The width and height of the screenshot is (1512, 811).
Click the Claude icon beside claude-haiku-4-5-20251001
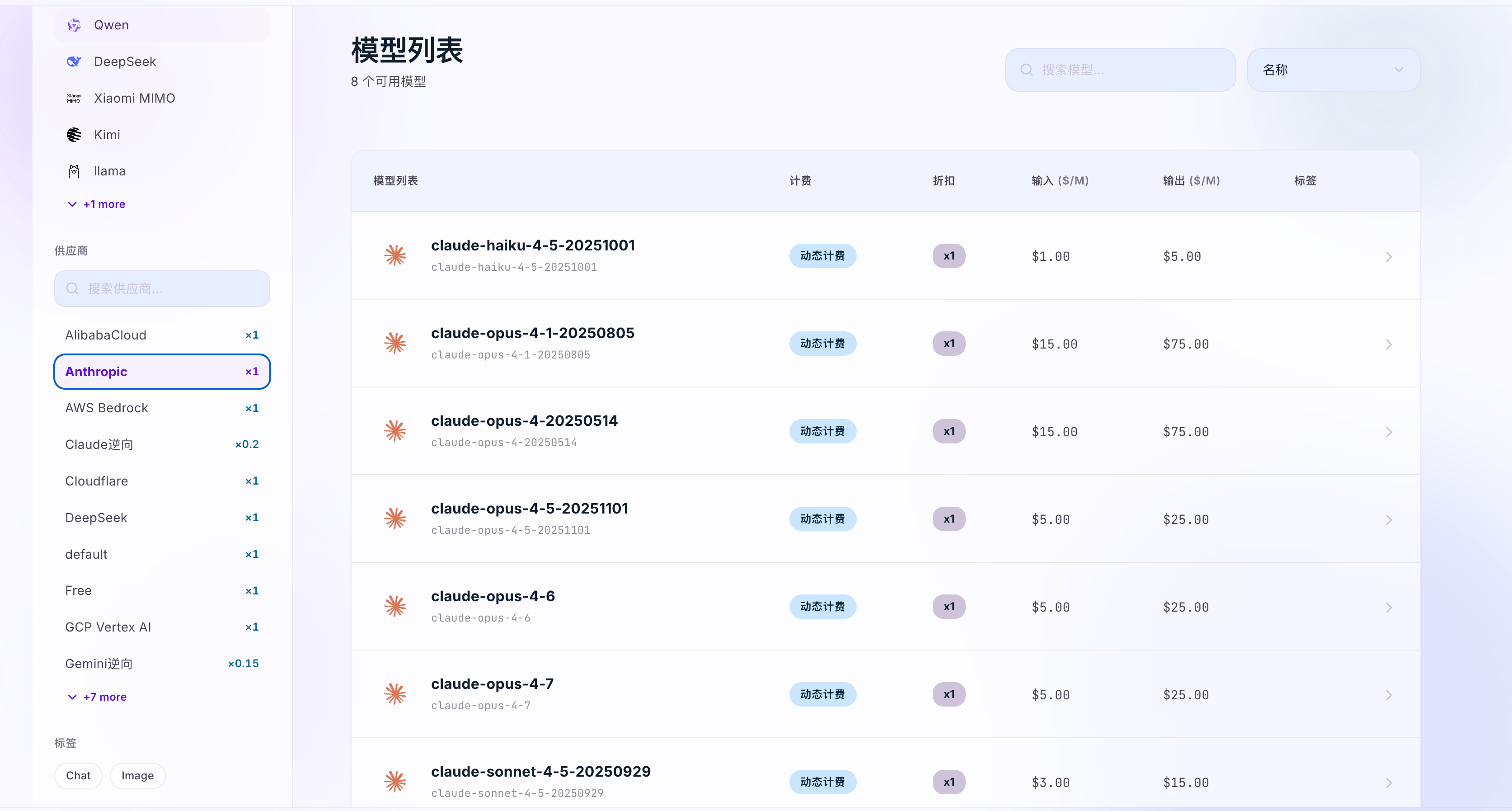(395, 255)
